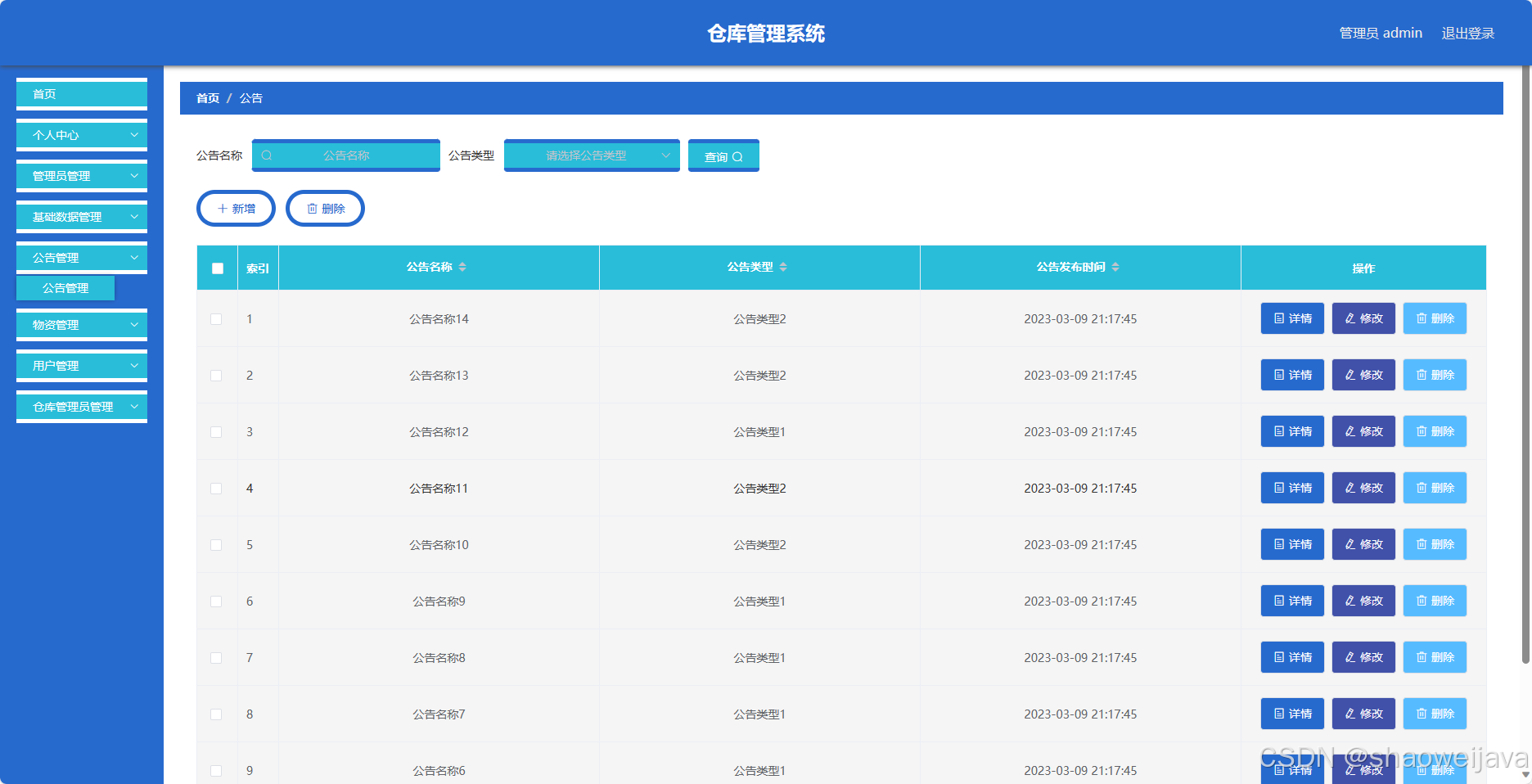This screenshot has width=1532, height=784.
Task: Expand the 个人中心 sidebar menu
Action: tap(81, 134)
